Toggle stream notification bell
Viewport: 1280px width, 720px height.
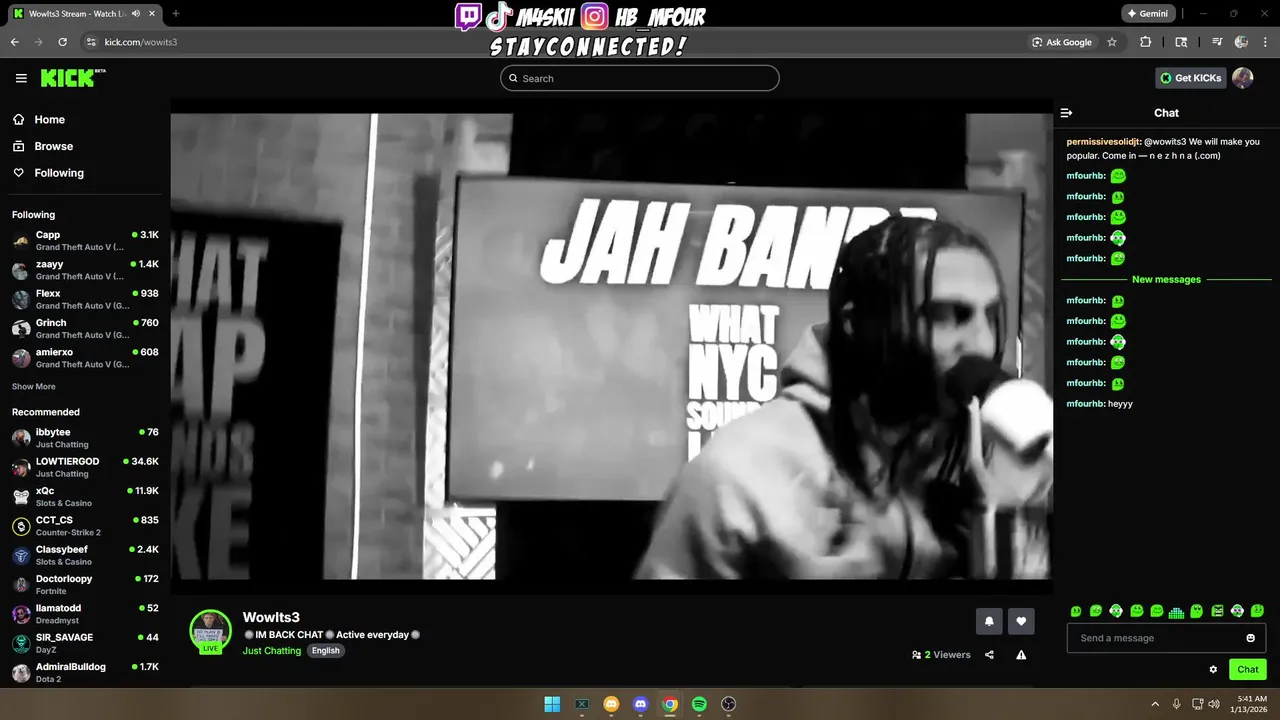(x=989, y=621)
